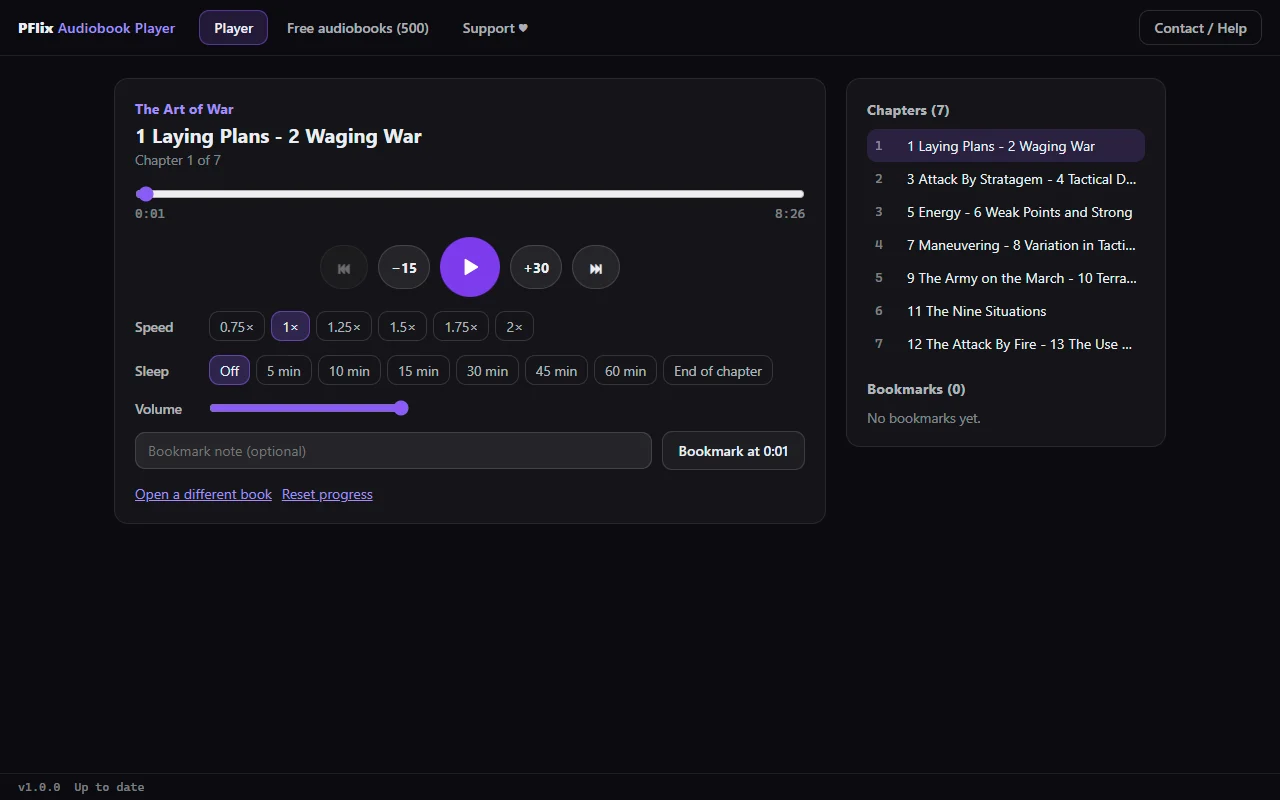This screenshot has width=1280, height=800.
Task: Open the Player tab
Action: click(x=233, y=28)
